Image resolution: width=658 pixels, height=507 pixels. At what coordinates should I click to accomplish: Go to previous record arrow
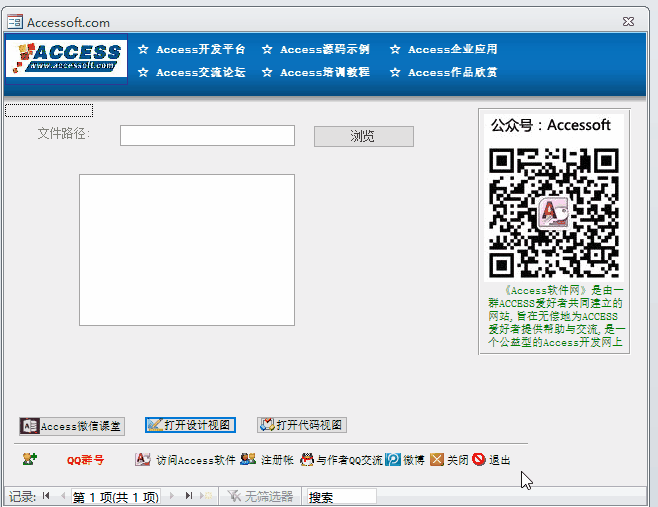pyautogui.click(x=63, y=496)
